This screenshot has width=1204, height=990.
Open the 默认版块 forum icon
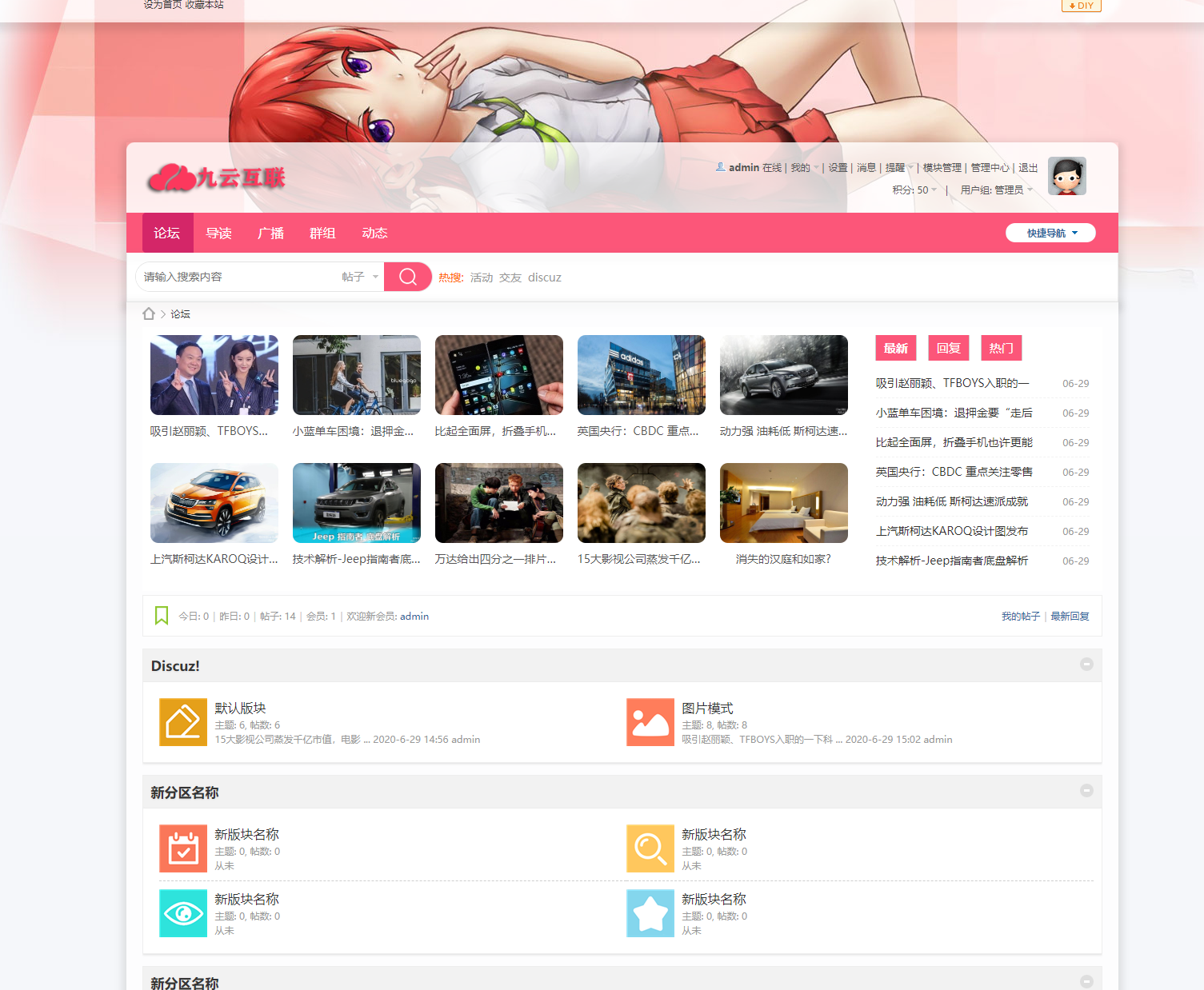pos(183,722)
